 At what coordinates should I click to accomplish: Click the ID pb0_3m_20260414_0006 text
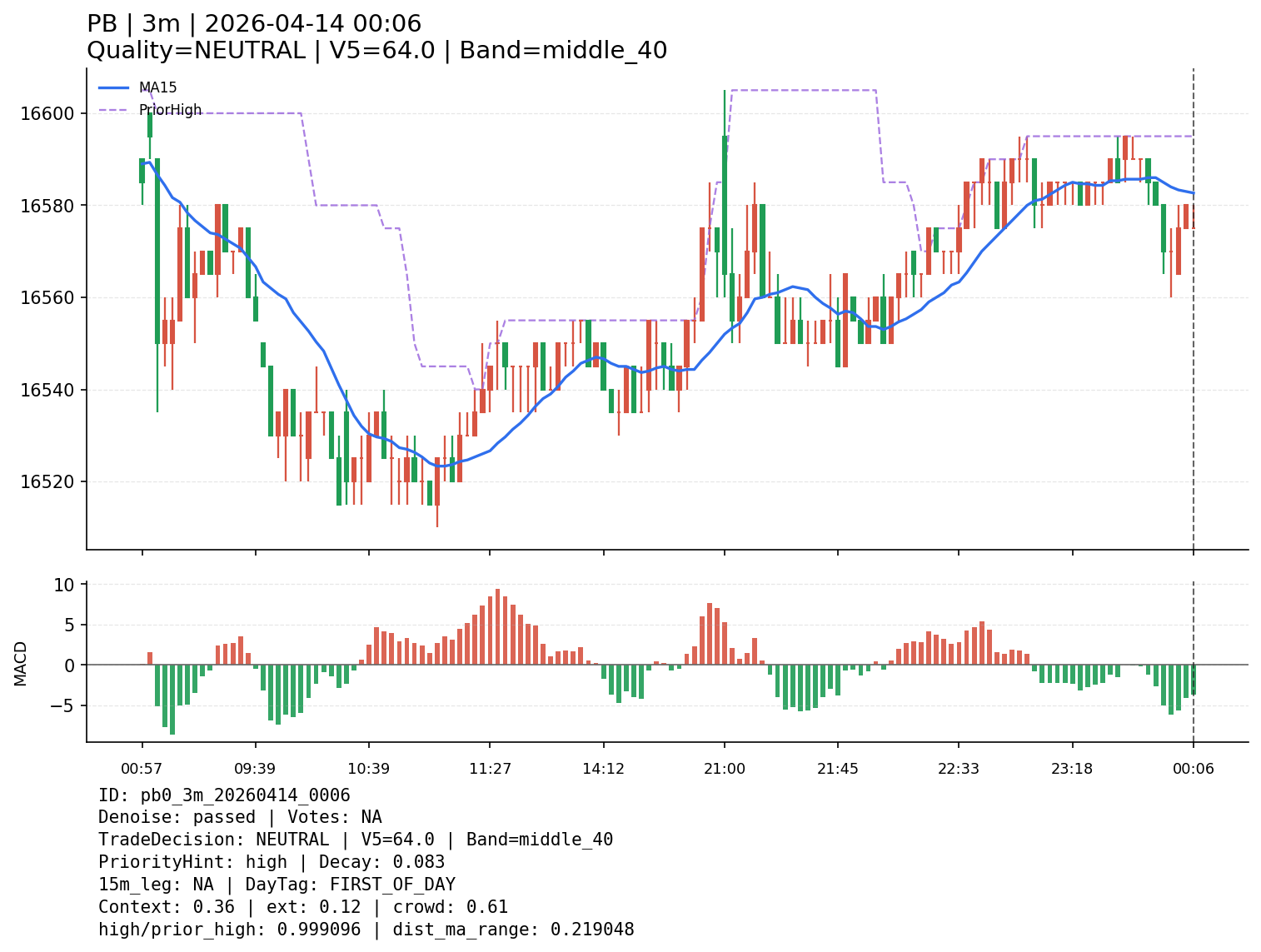[224, 795]
